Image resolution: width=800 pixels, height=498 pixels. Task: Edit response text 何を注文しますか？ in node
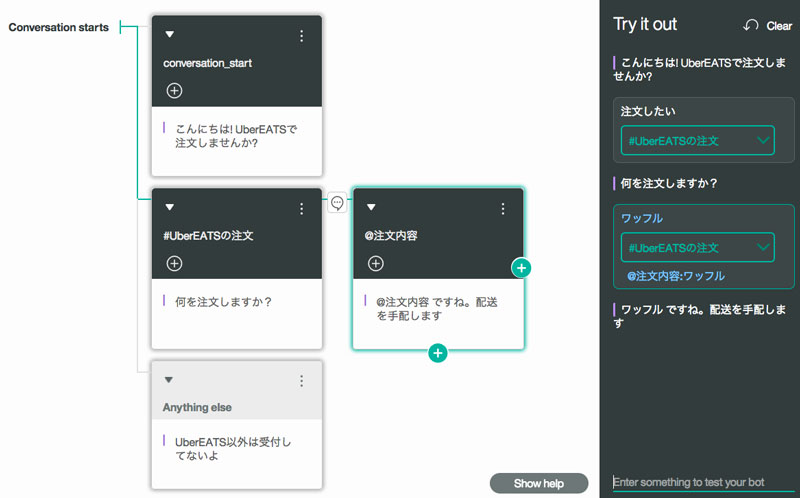click(x=223, y=302)
